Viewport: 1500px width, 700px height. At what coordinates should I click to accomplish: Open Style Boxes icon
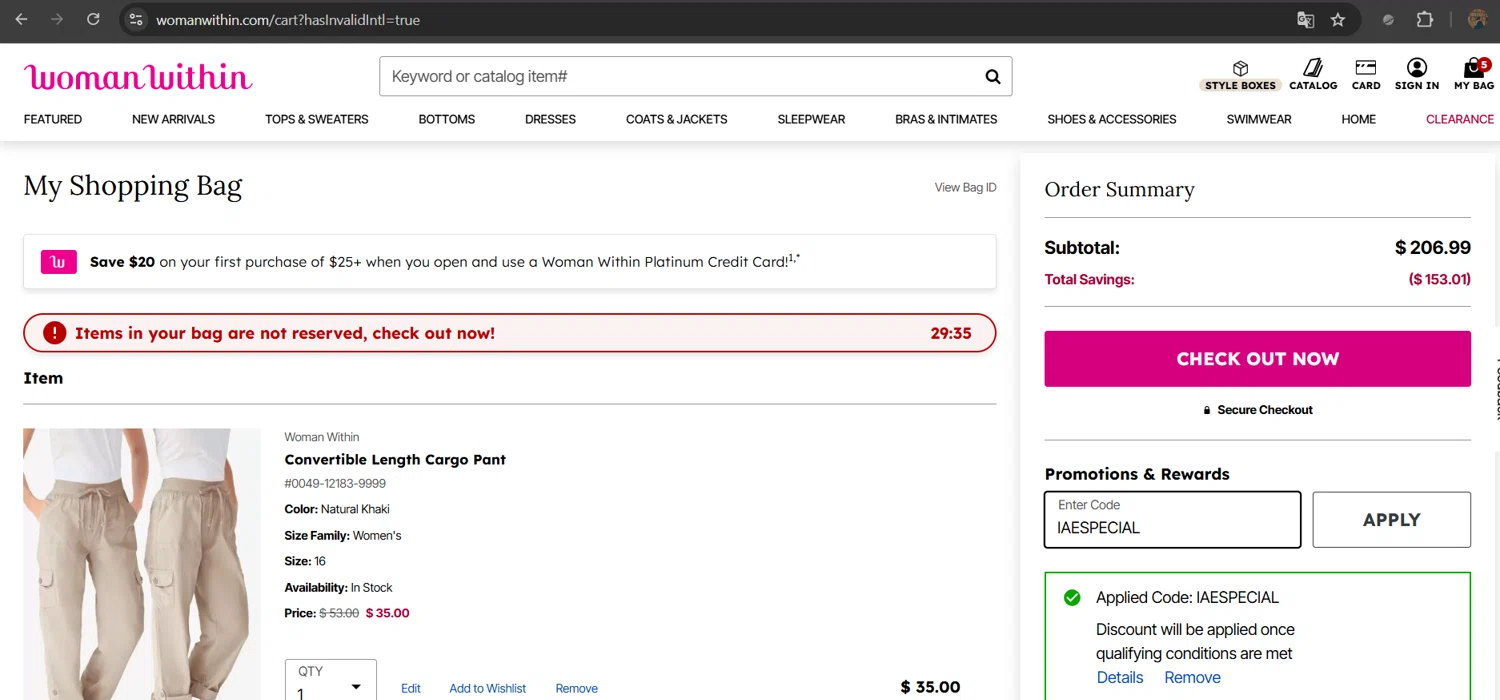[x=1240, y=68]
